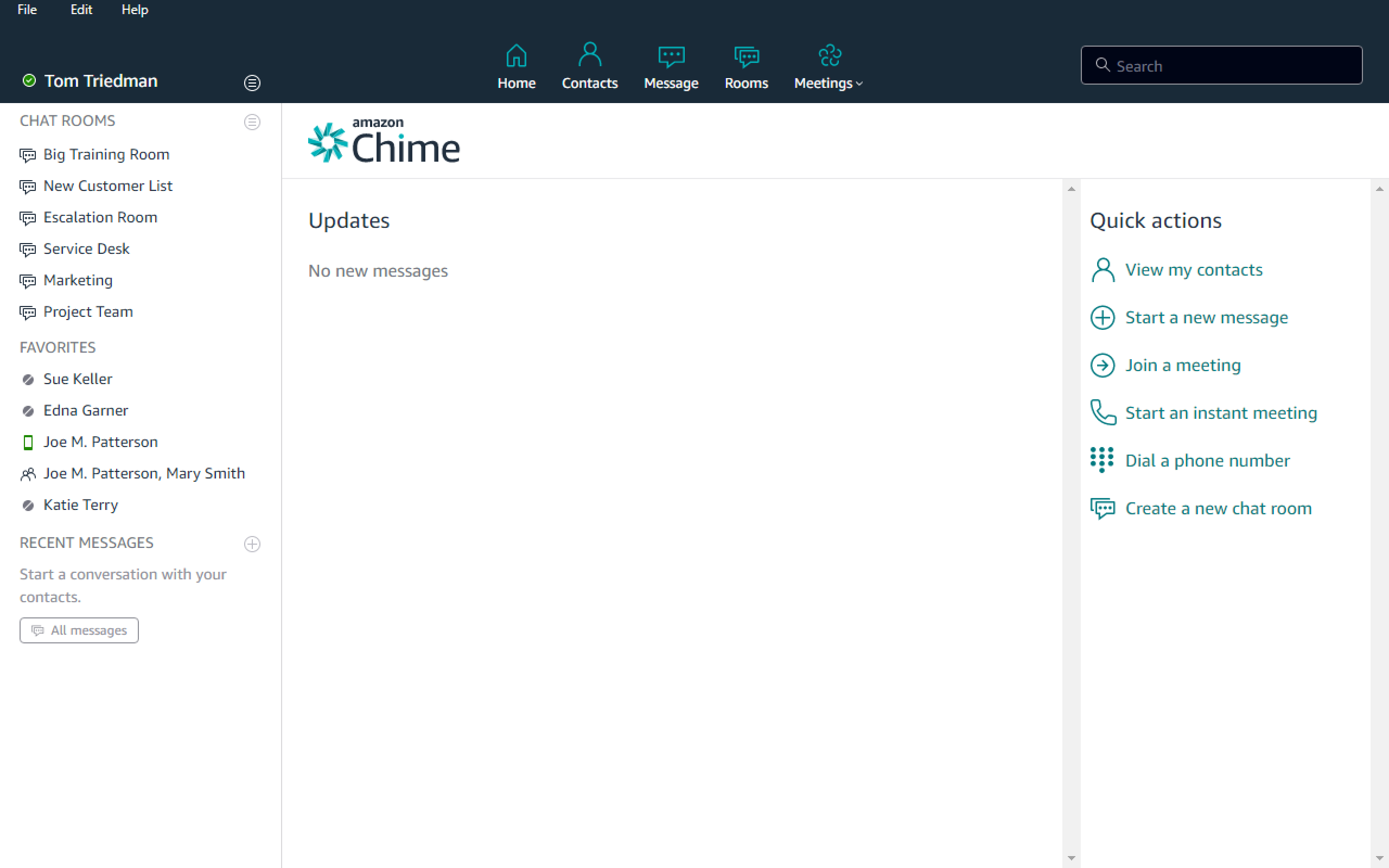Click the Big Training Room chat icon

[x=28, y=155]
